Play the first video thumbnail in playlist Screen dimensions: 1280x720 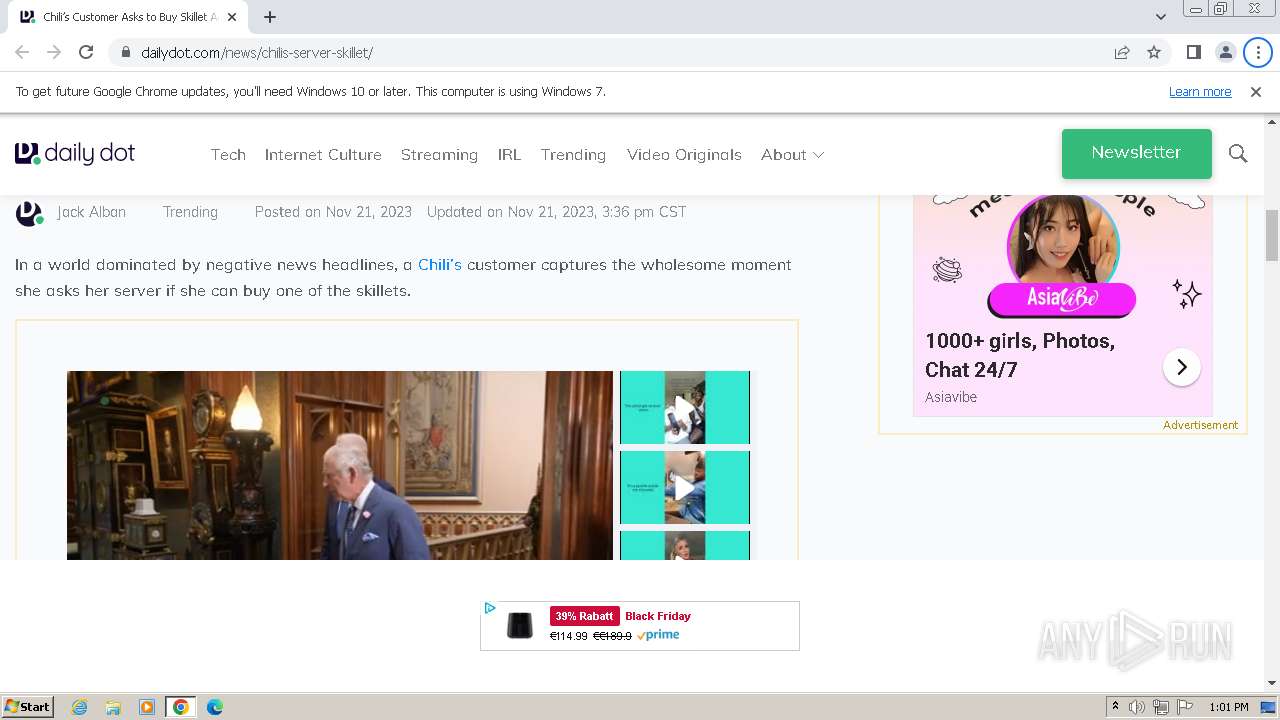(x=684, y=407)
